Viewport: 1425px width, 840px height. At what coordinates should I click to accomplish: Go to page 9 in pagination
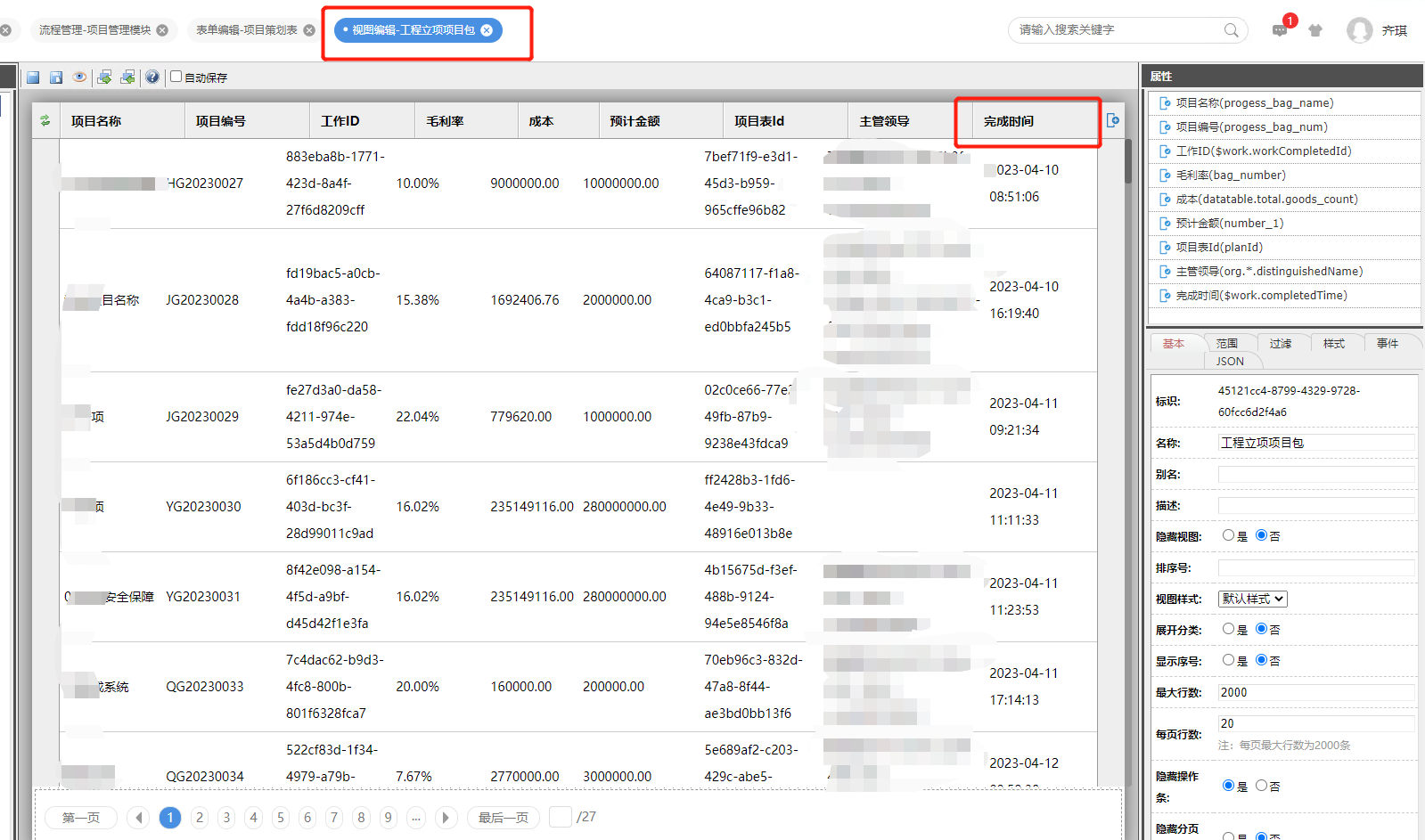388,818
